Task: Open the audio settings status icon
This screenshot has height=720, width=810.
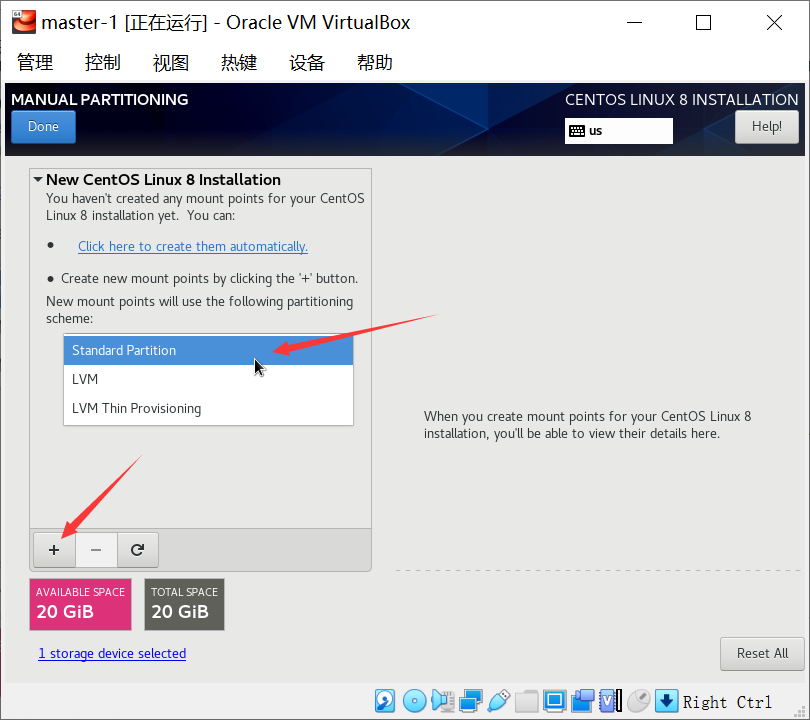Action: (x=443, y=701)
